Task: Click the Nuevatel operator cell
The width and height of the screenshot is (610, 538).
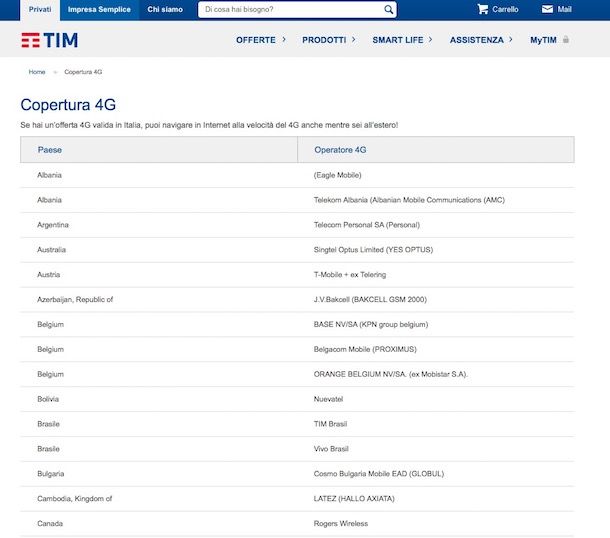Action: click(328, 399)
